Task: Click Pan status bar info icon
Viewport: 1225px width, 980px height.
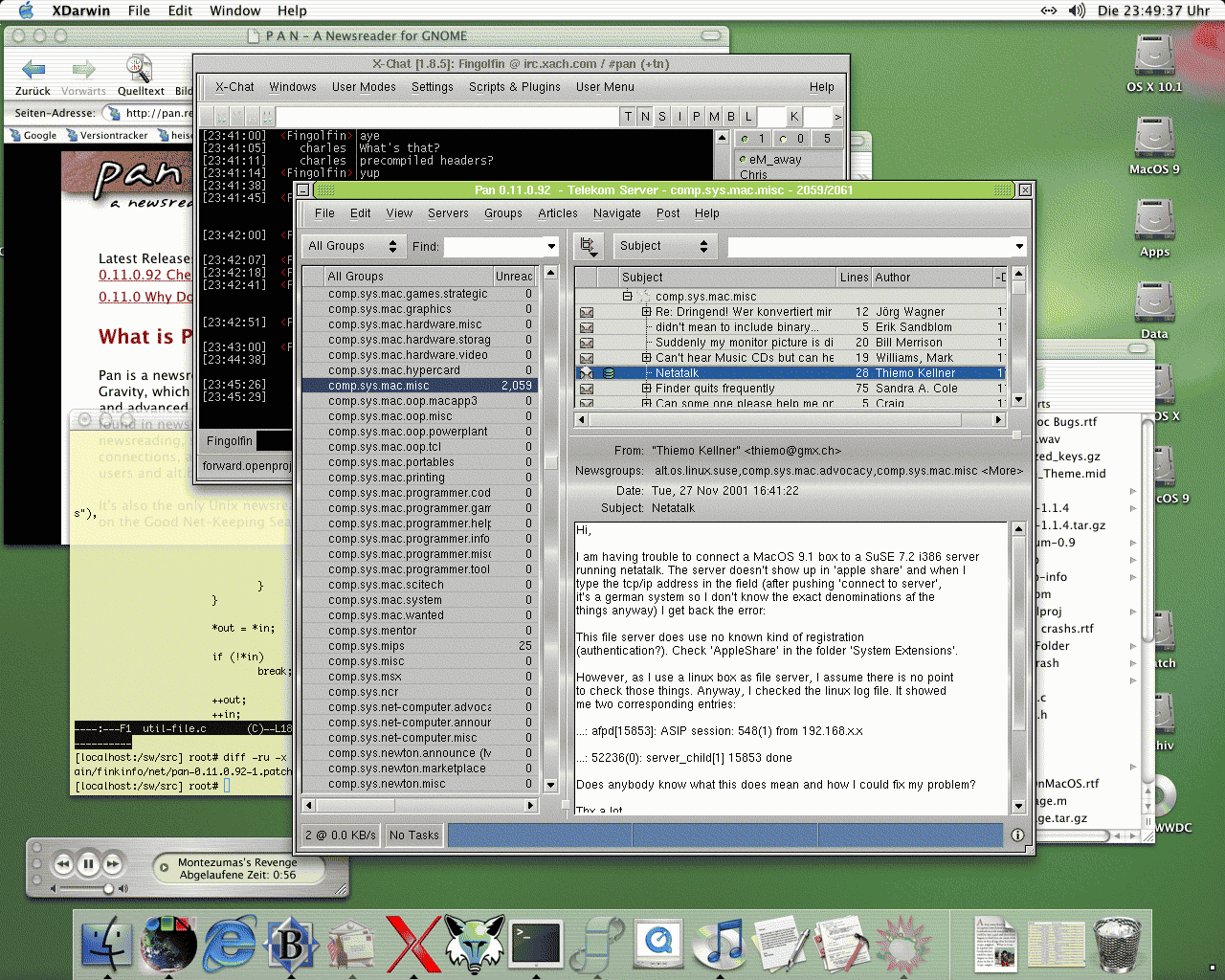Action: 1017,835
